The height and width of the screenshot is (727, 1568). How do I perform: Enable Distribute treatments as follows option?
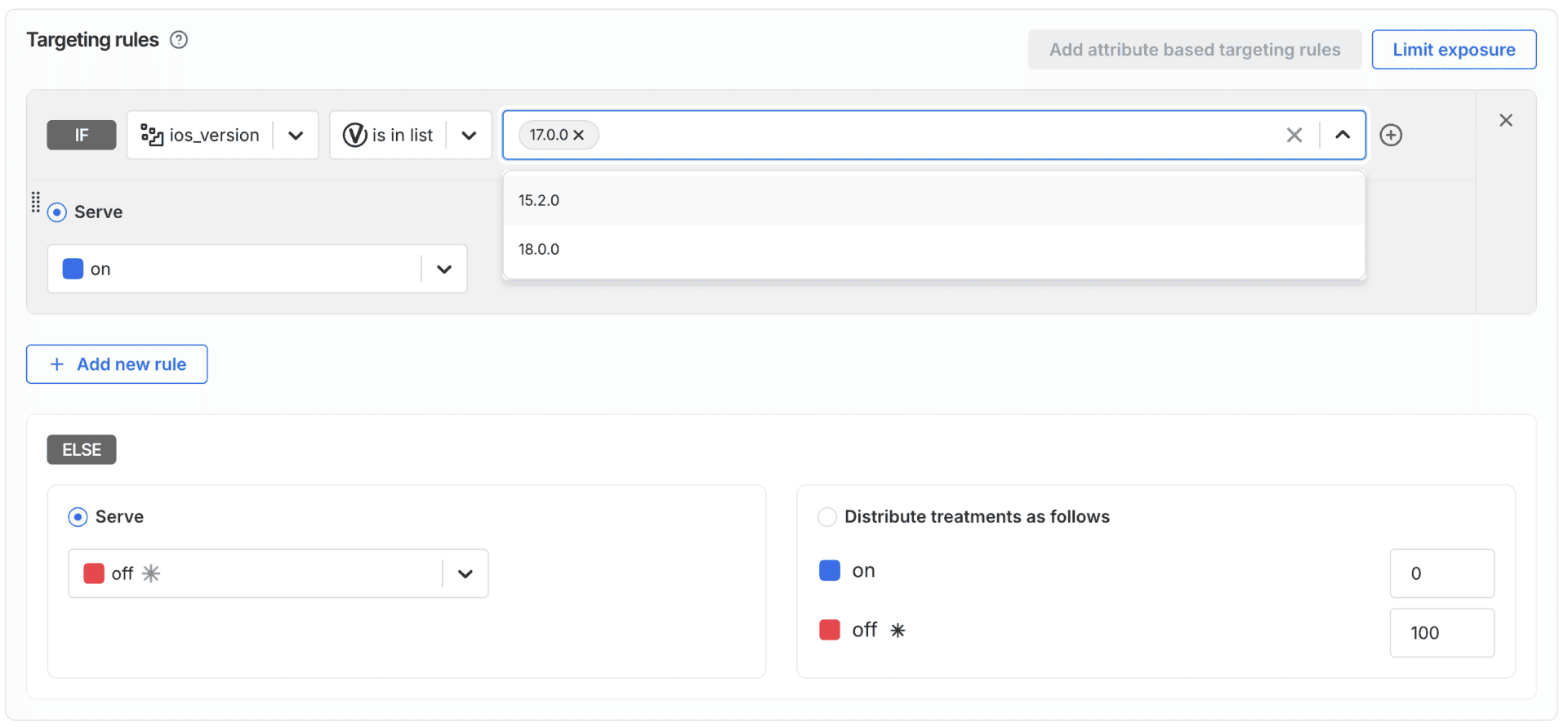pos(827,517)
